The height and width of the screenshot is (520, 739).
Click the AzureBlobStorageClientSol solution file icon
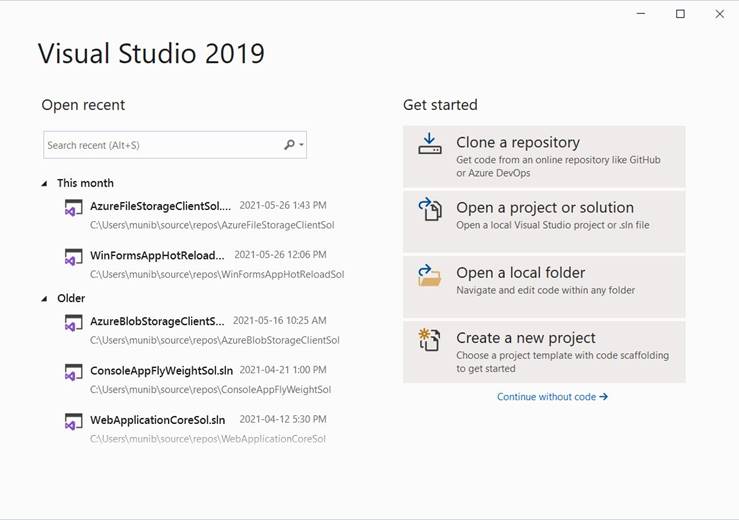73,323
